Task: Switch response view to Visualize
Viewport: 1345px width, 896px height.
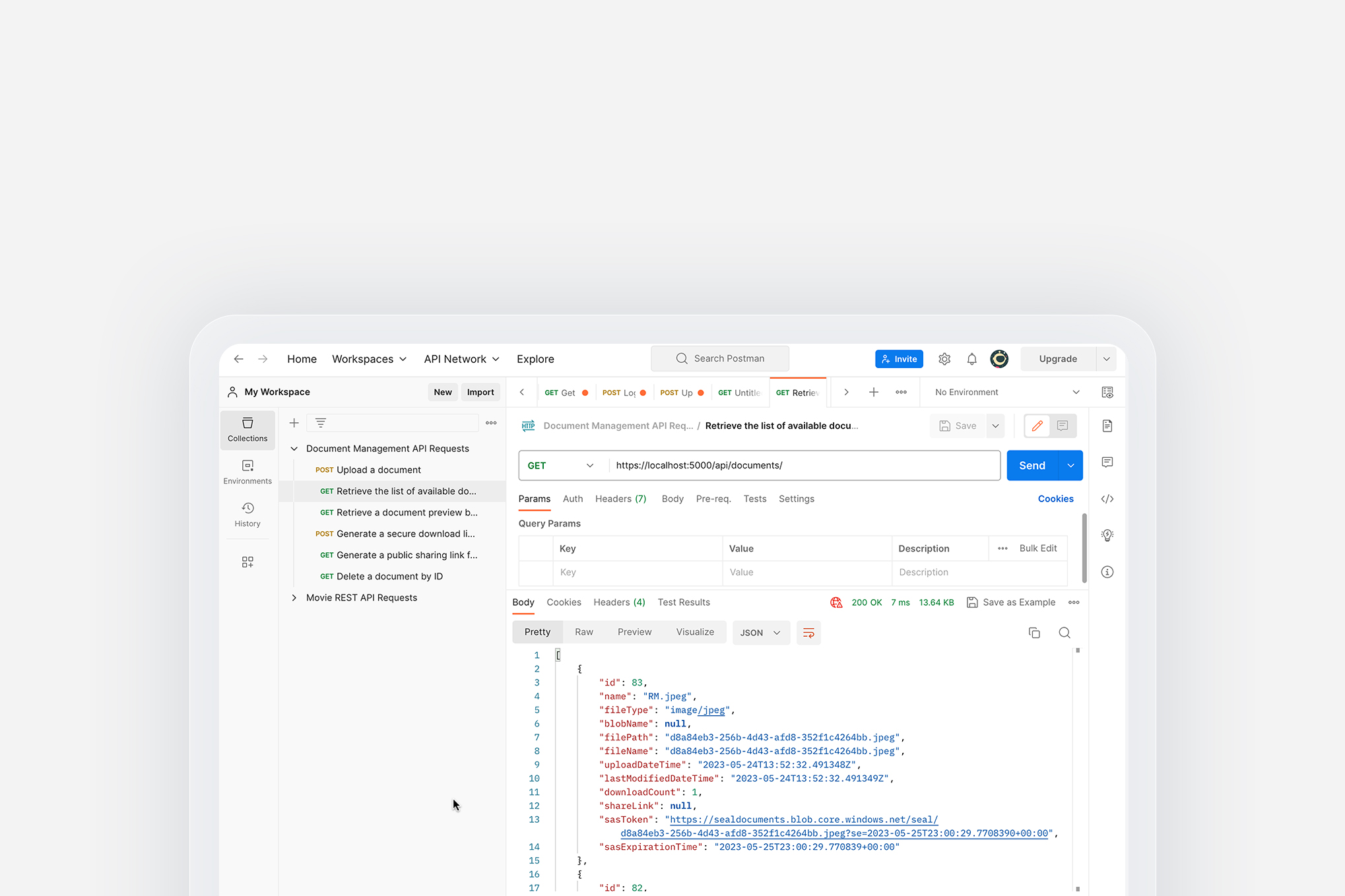Action: click(695, 632)
